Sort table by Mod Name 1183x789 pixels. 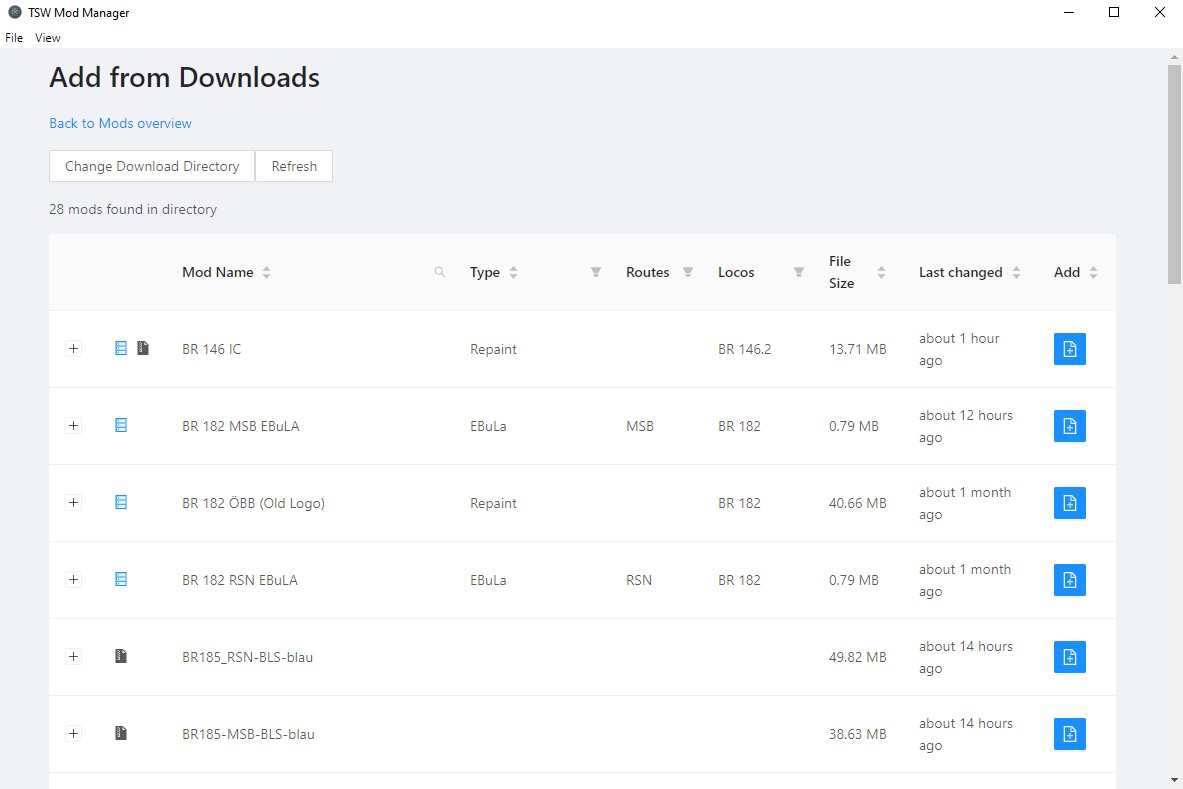[x=266, y=272]
